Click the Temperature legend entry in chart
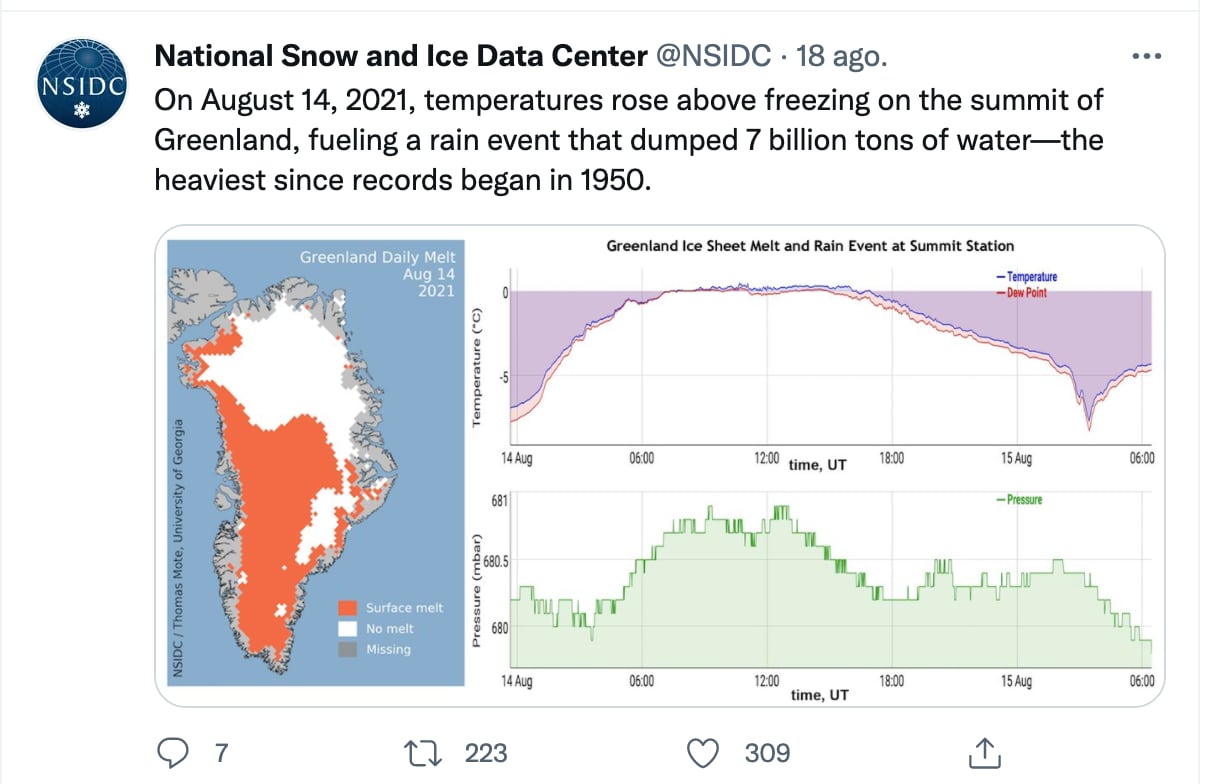Viewport: 1214px width, 784px height. pos(1030,277)
